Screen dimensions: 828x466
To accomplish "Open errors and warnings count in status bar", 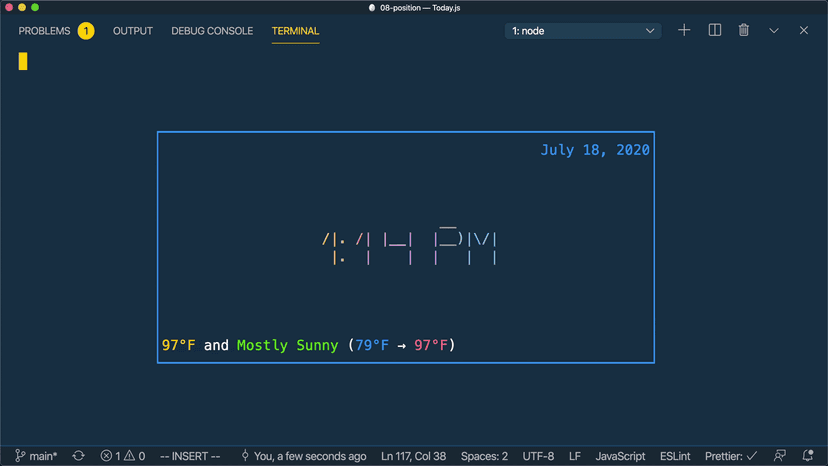I will point(122,456).
